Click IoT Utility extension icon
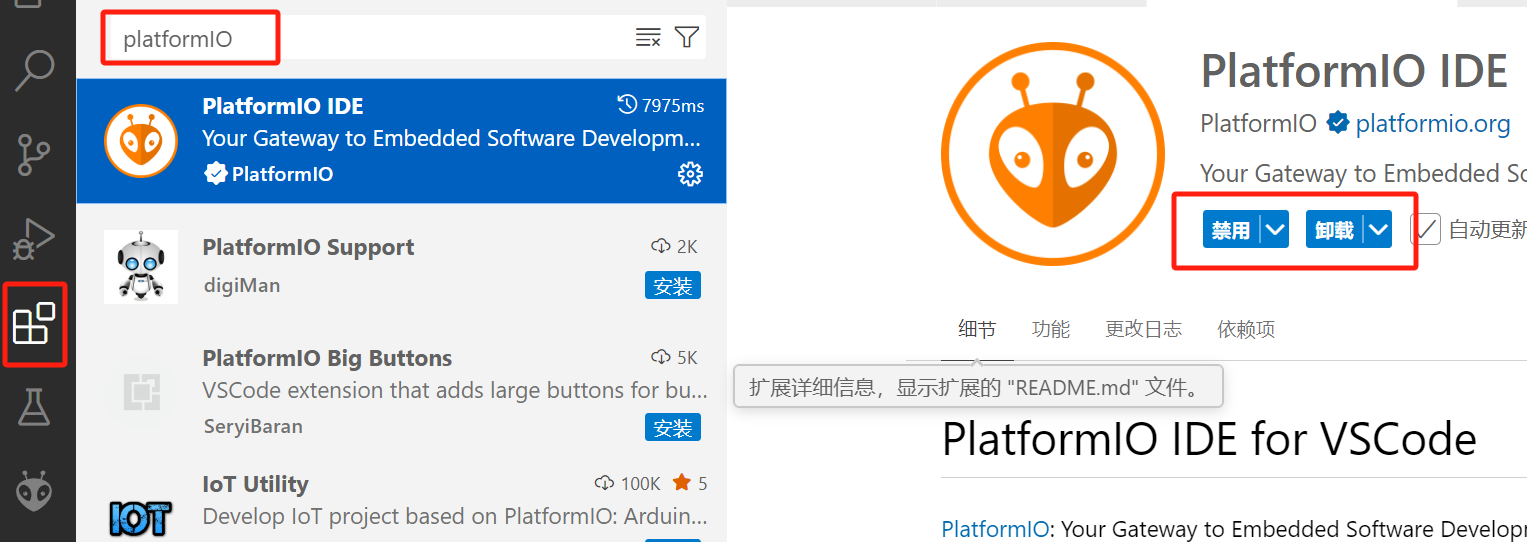Screen dimensions: 1527x542 (x=141, y=517)
